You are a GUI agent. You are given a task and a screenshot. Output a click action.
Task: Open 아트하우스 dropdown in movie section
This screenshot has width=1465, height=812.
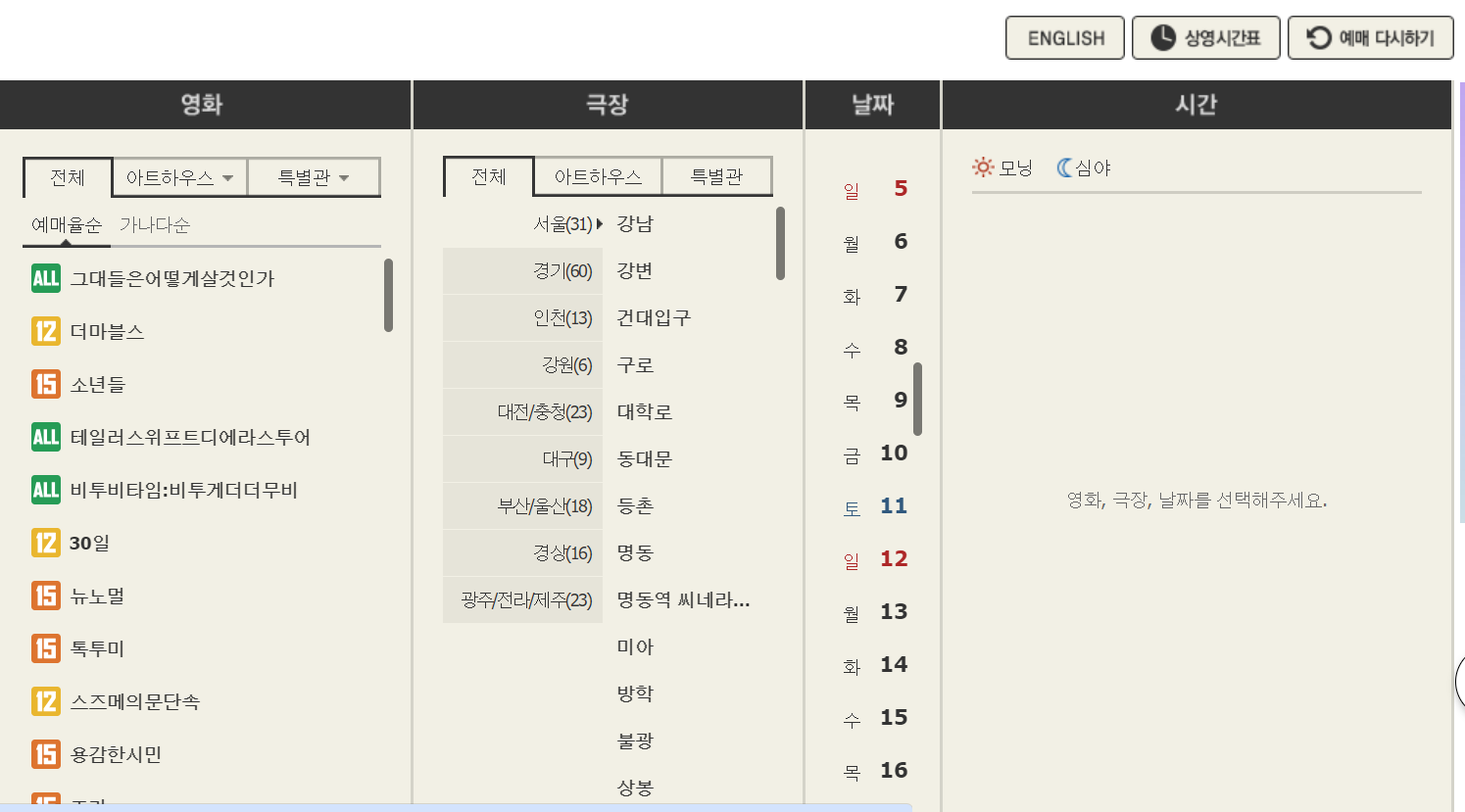[x=180, y=177]
